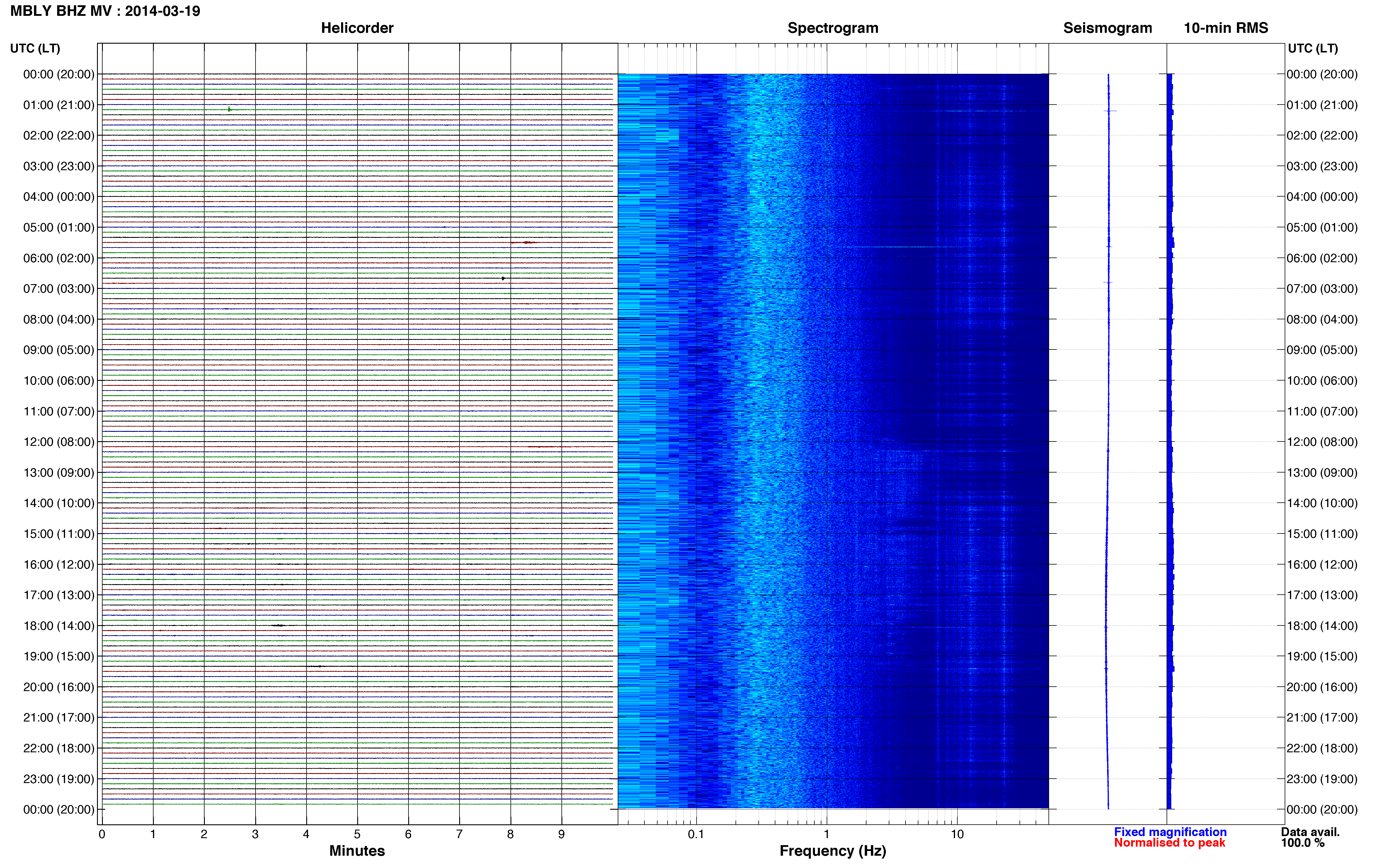The width and height of the screenshot is (1389, 868).
Task: Click the 'Helicorder' panel heading
Action: [357, 28]
